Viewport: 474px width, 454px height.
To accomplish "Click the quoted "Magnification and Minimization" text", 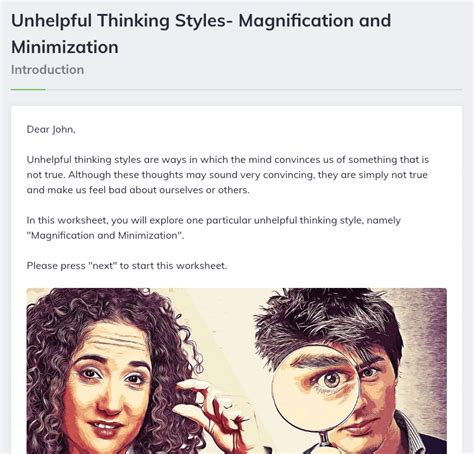I will 105,235.
